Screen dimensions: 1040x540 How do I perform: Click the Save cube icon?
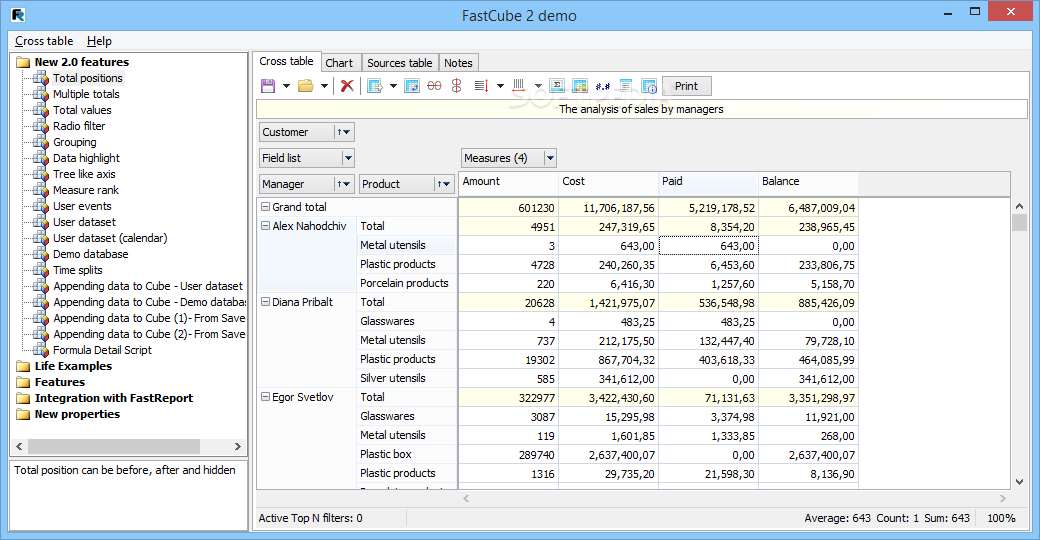(x=268, y=86)
